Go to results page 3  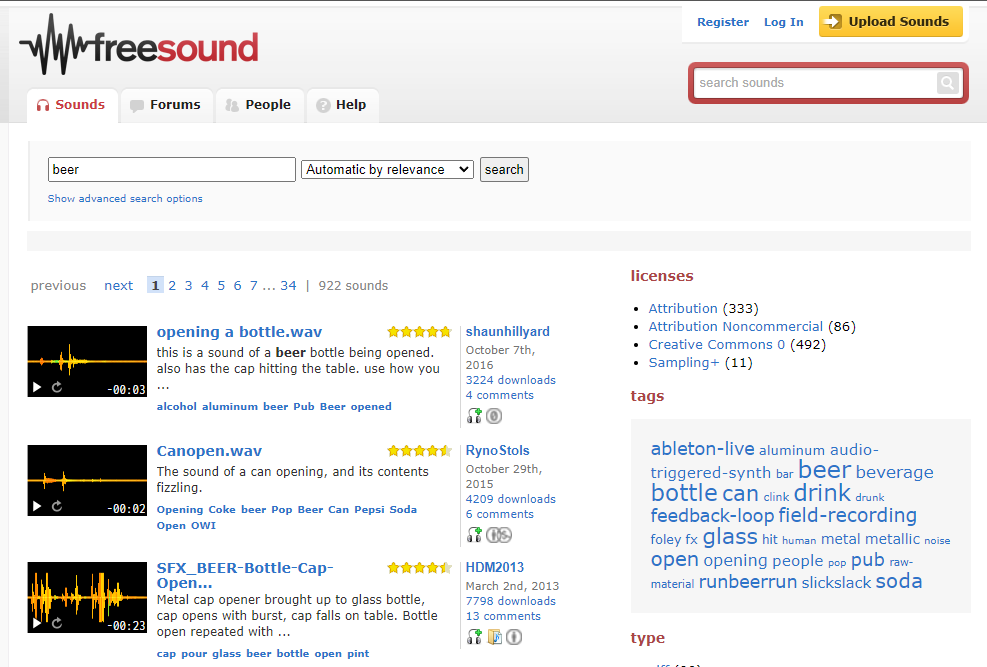(x=188, y=286)
